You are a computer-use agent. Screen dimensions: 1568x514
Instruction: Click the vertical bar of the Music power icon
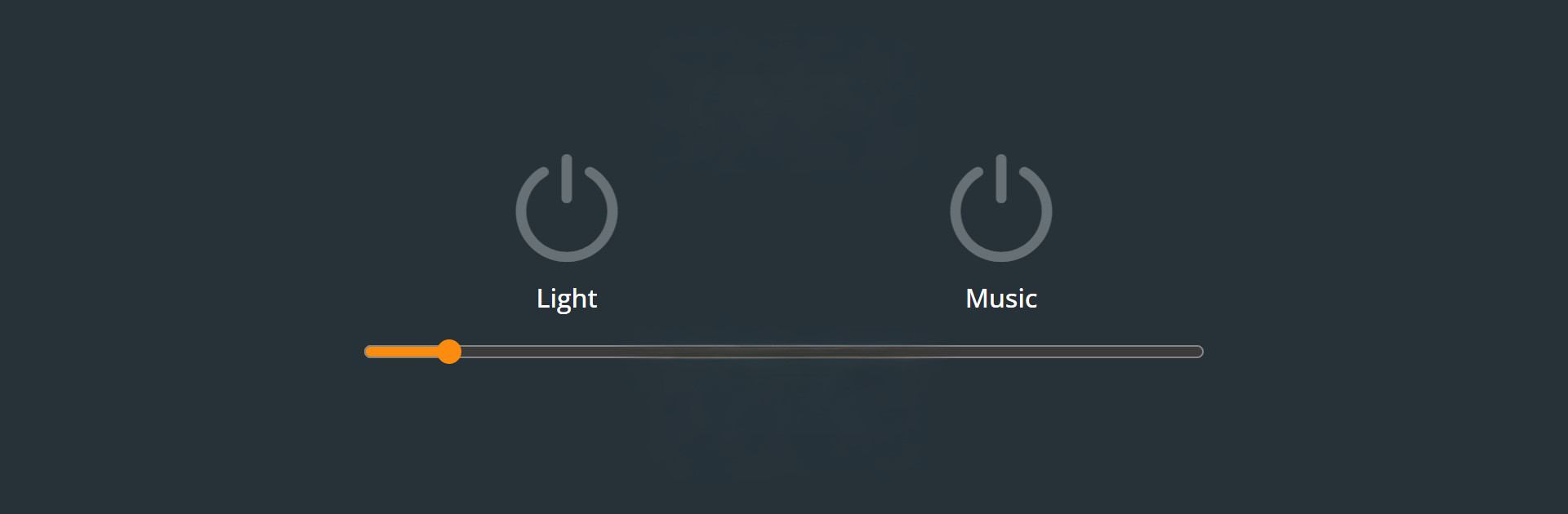1001,178
